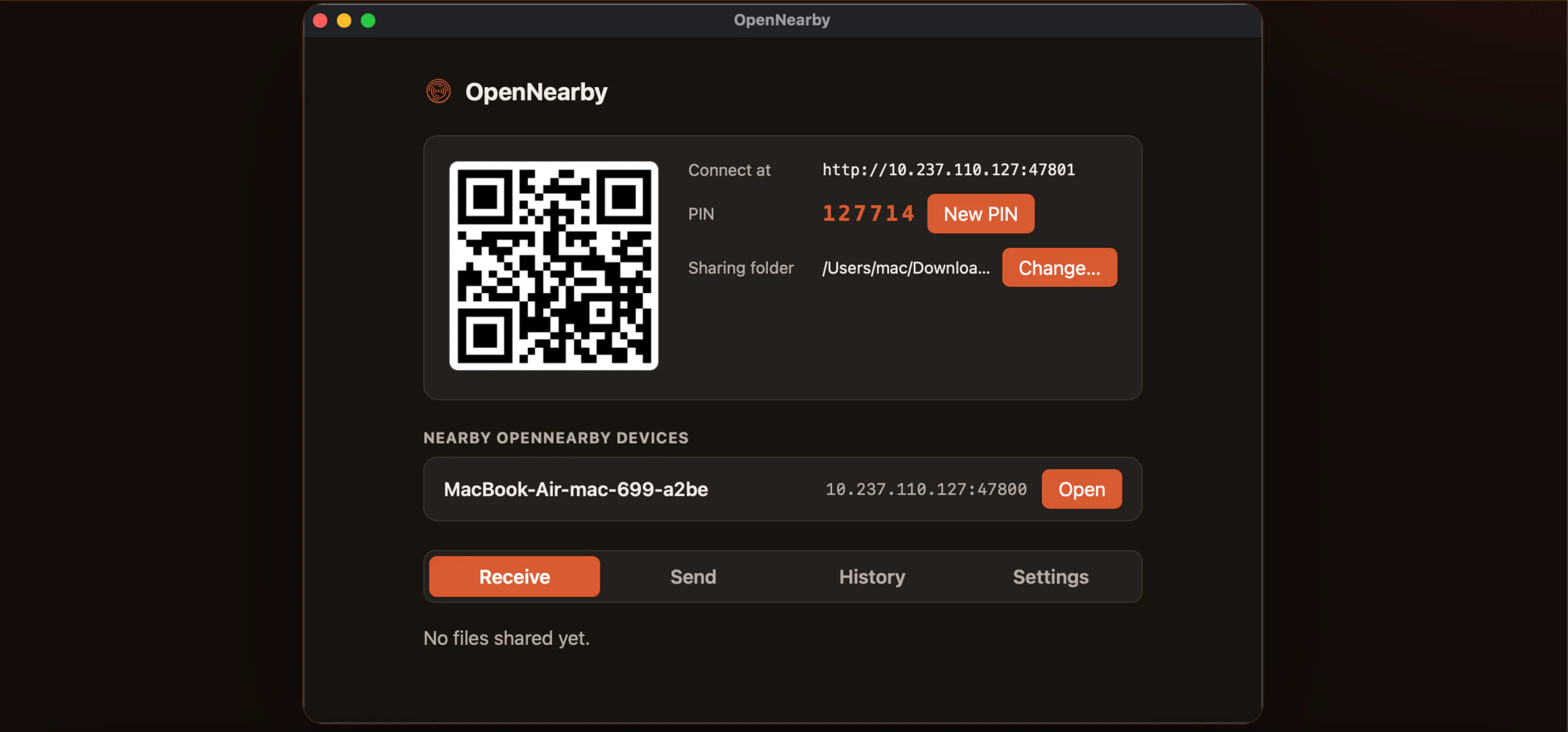Select the connect URL http://10.237.110.127:47801
Viewport: 1568px width, 732px height.
[x=948, y=170]
